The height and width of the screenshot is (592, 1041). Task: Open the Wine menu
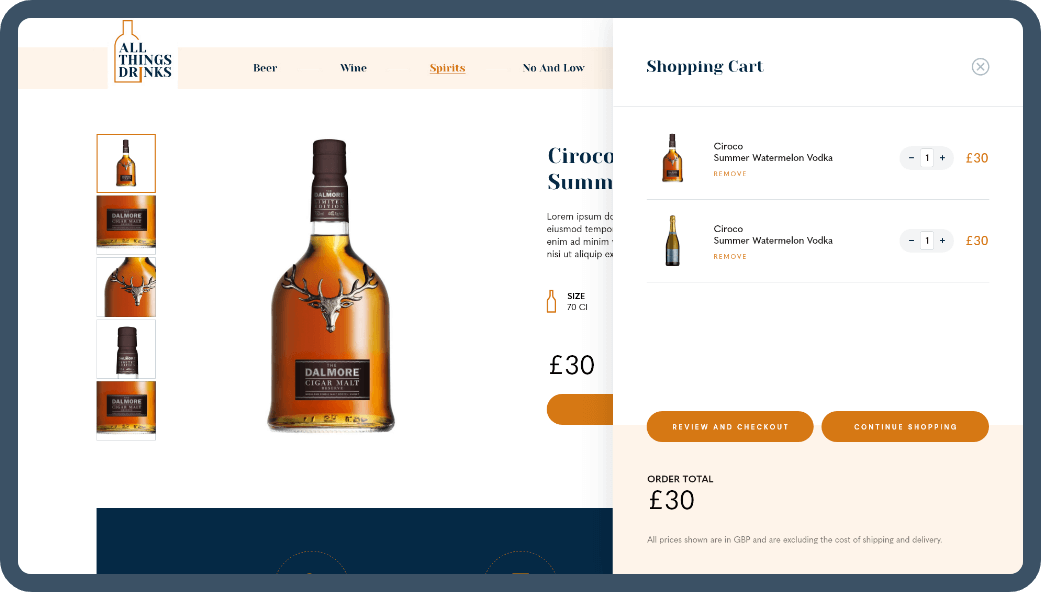click(x=353, y=68)
